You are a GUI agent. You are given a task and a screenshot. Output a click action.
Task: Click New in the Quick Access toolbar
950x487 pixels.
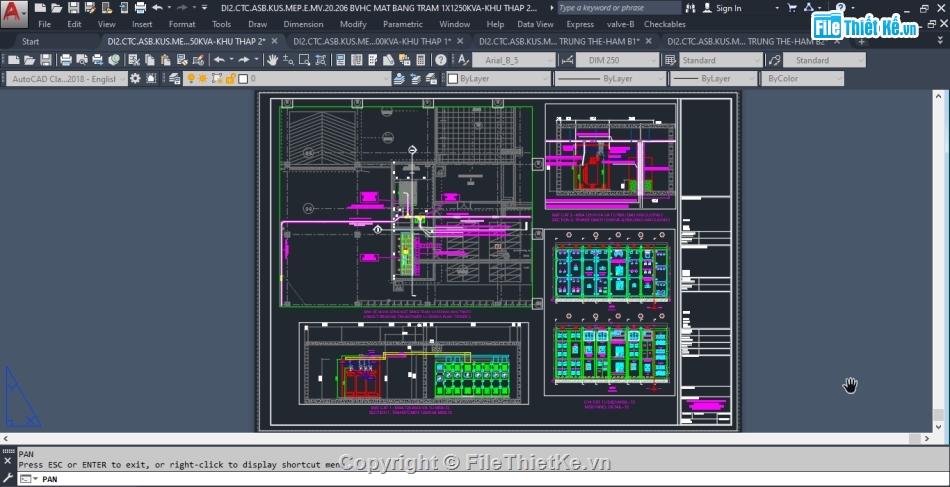[40, 8]
